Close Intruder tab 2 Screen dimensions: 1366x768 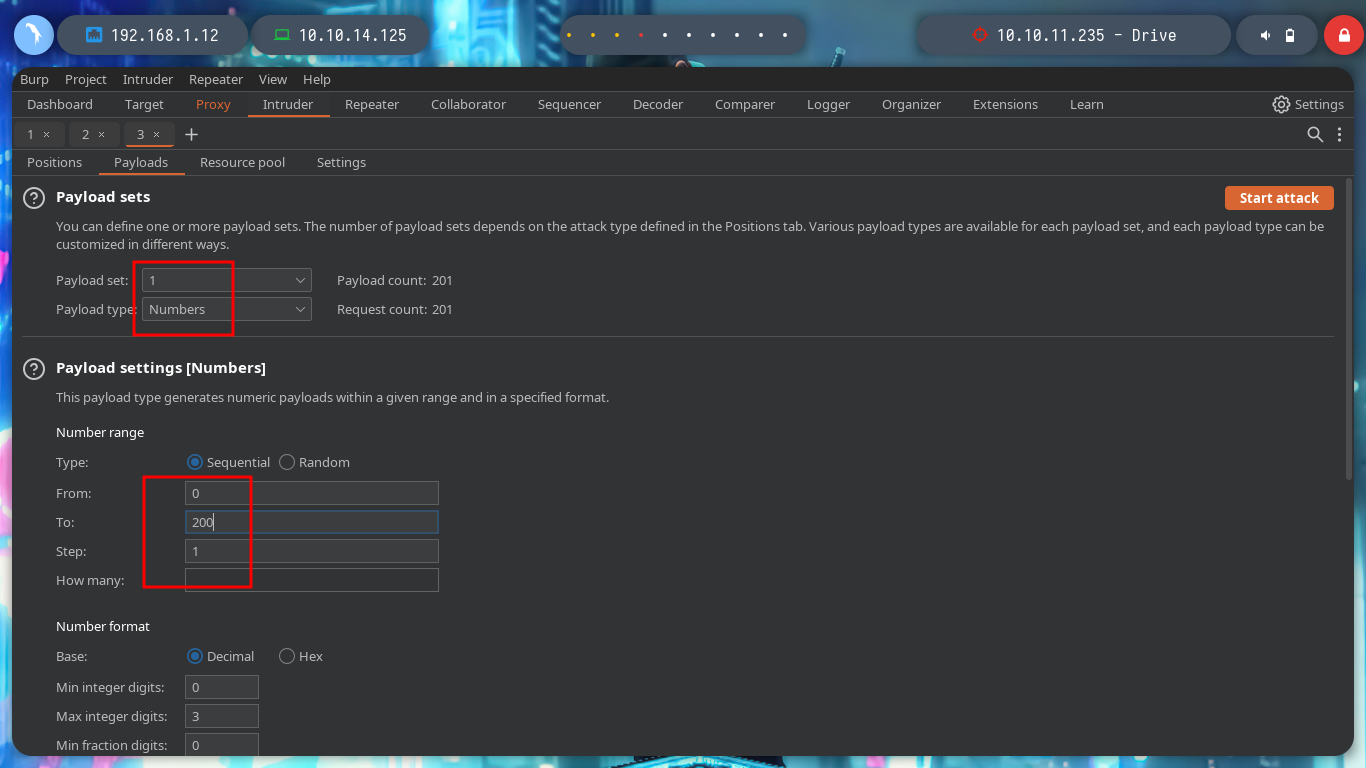pyautogui.click(x=102, y=134)
